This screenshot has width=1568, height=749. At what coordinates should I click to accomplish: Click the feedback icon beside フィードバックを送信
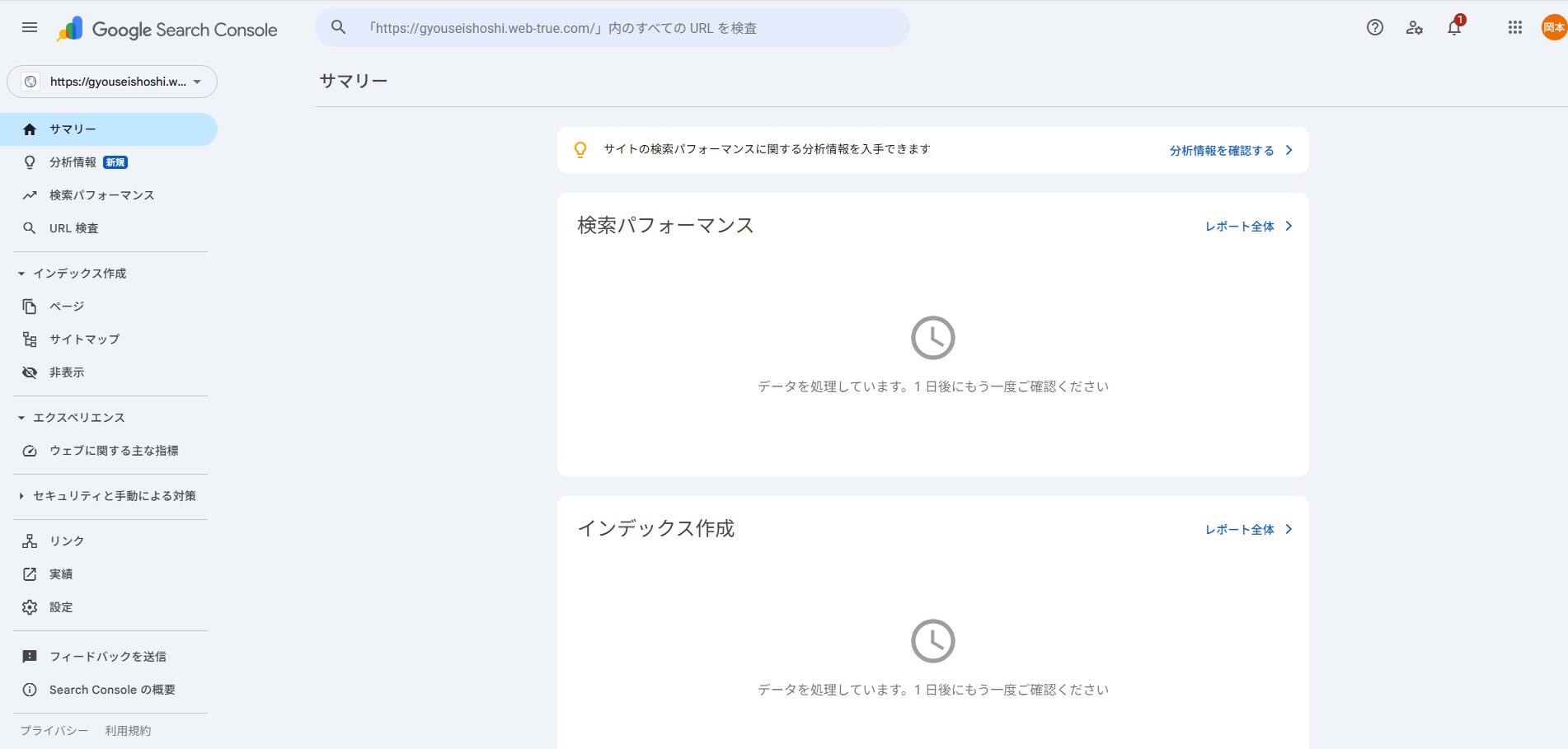[30, 657]
